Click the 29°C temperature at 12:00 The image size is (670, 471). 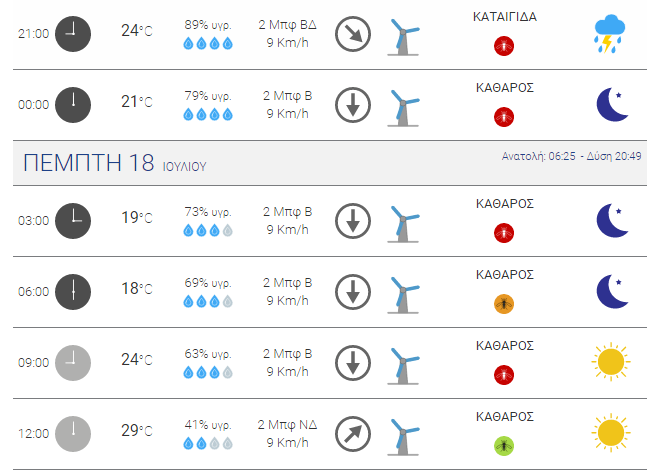coord(136,430)
